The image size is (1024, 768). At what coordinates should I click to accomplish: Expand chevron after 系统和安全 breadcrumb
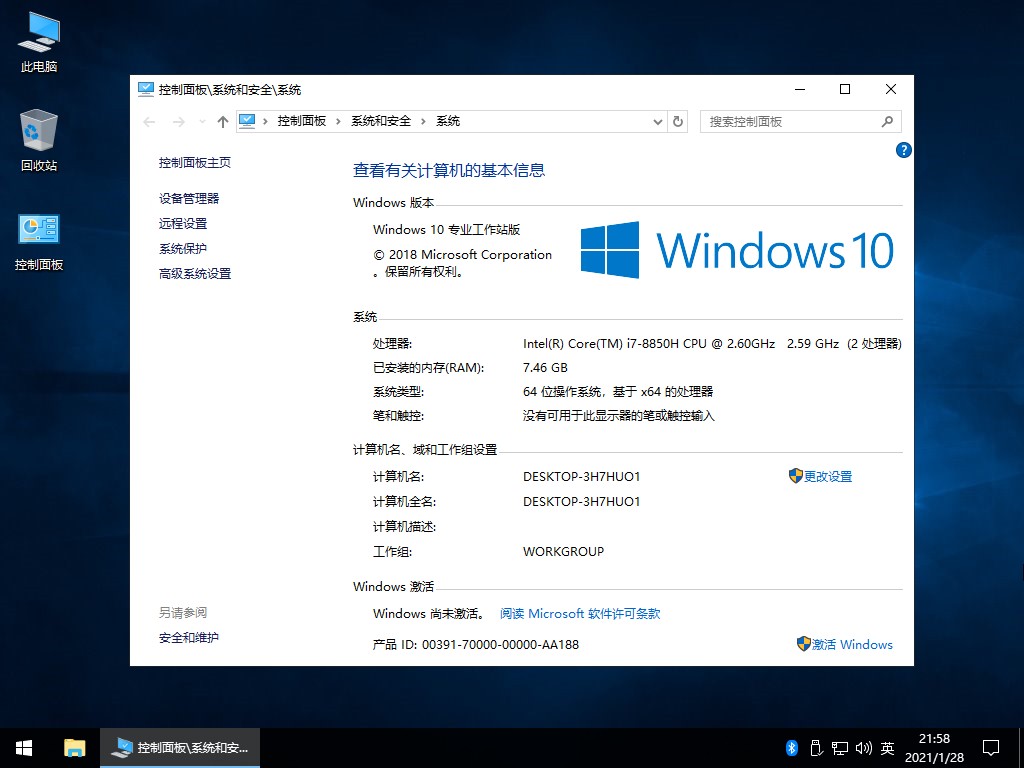click(x=423, y=121)
